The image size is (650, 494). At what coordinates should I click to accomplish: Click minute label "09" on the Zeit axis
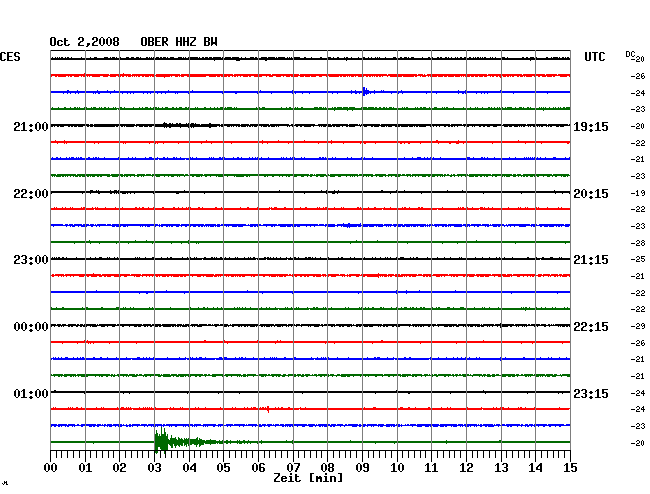[x=362, y=468]
